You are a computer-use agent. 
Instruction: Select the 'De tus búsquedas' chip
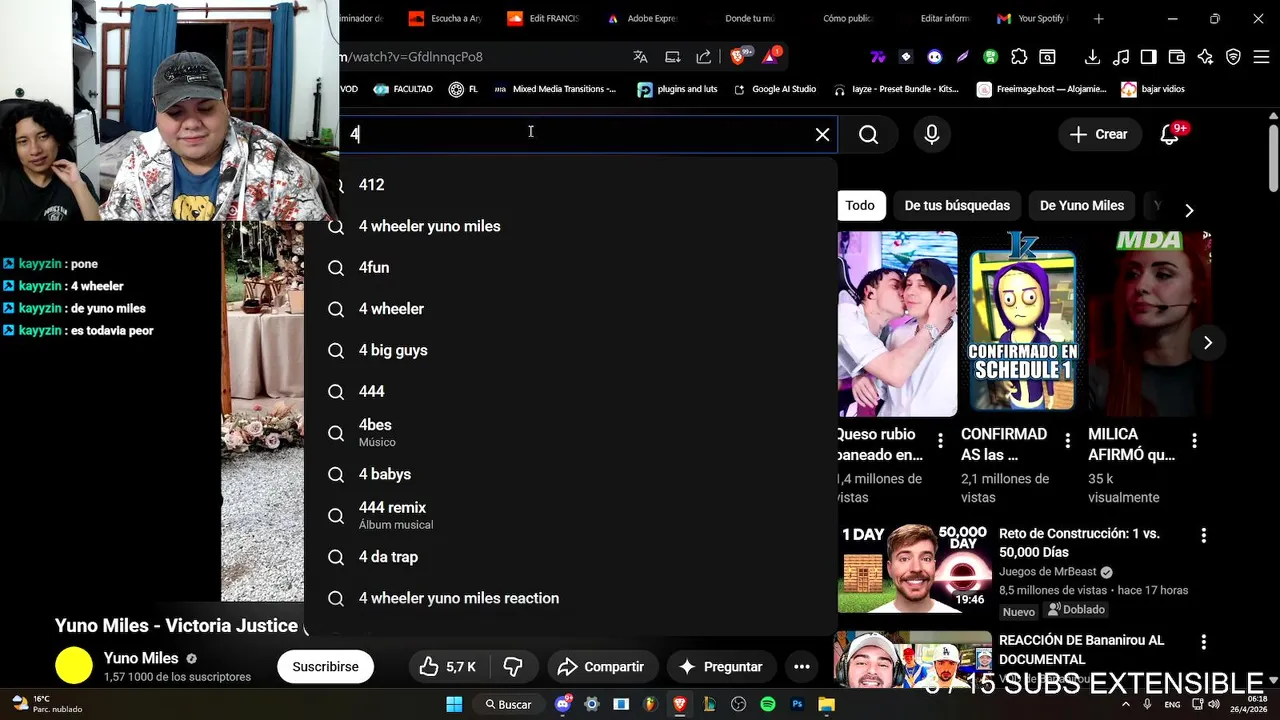click(x=957, y=205)
